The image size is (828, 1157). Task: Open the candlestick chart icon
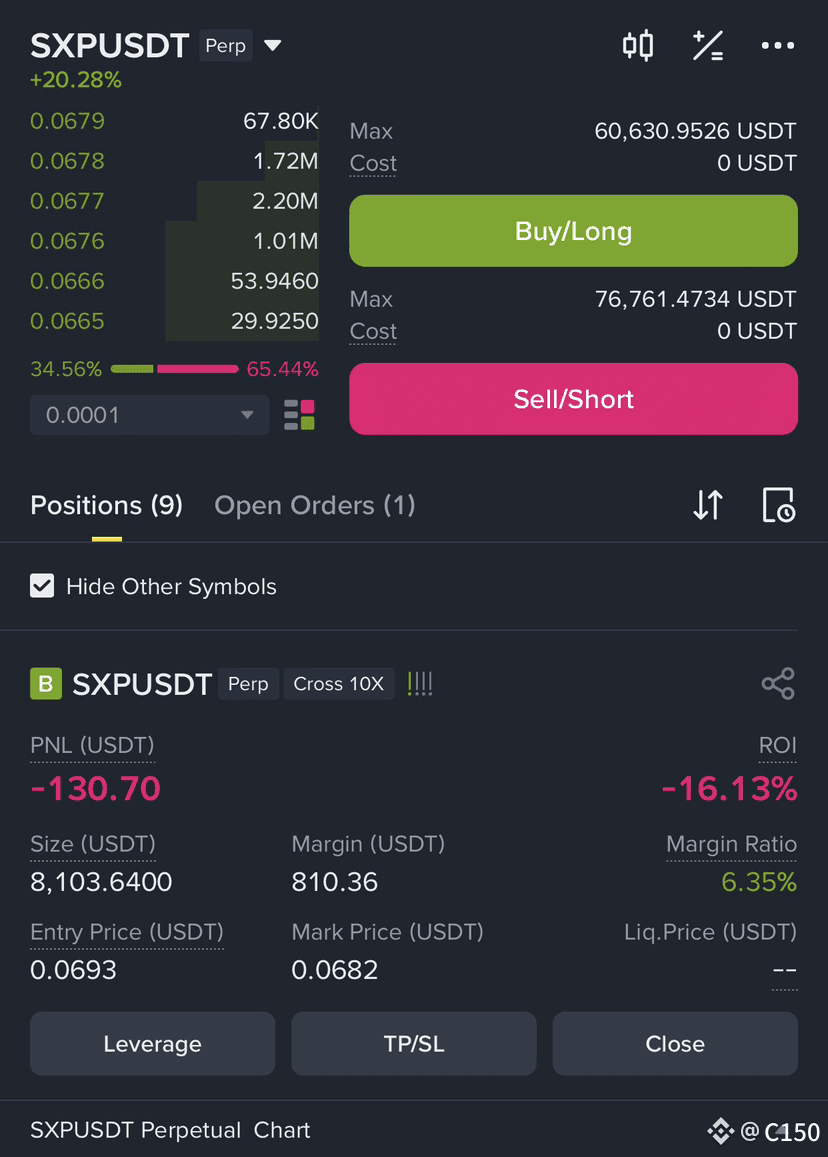[x=638, y=46]
